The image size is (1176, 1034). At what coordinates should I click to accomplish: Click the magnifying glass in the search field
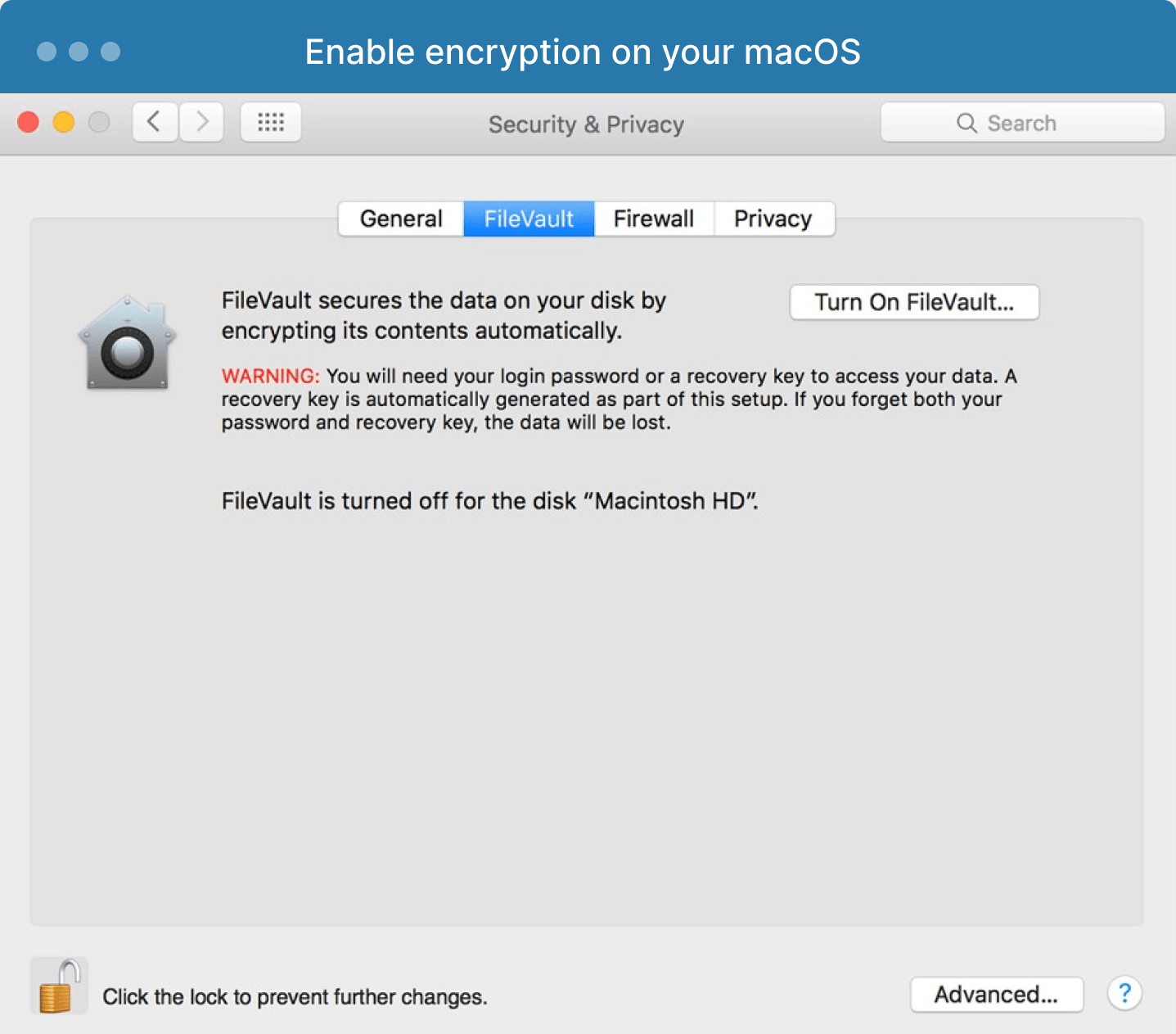966,123
